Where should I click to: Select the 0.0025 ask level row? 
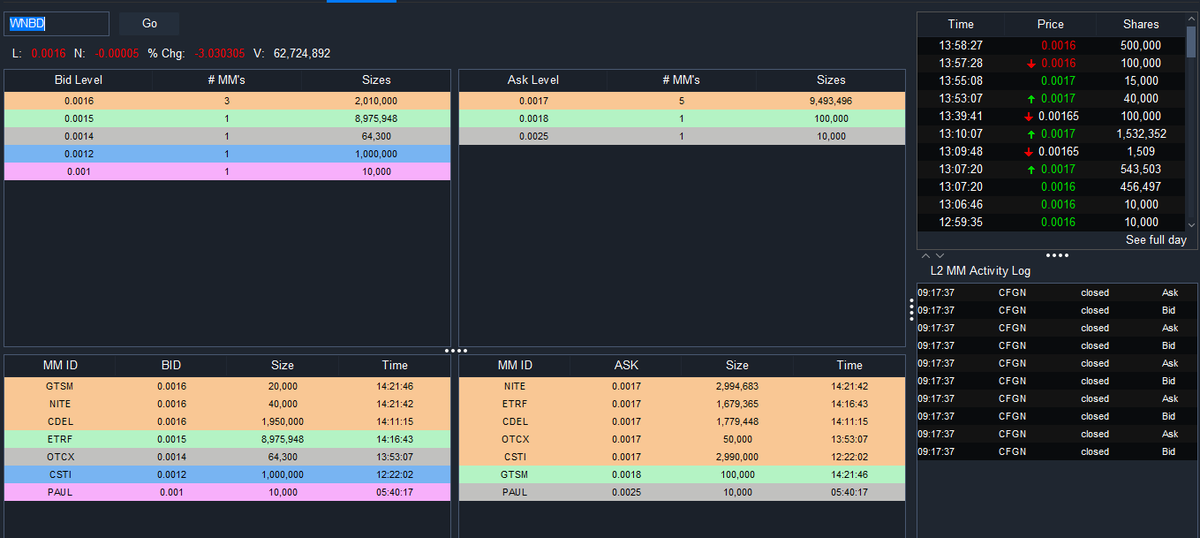point(682,136)
